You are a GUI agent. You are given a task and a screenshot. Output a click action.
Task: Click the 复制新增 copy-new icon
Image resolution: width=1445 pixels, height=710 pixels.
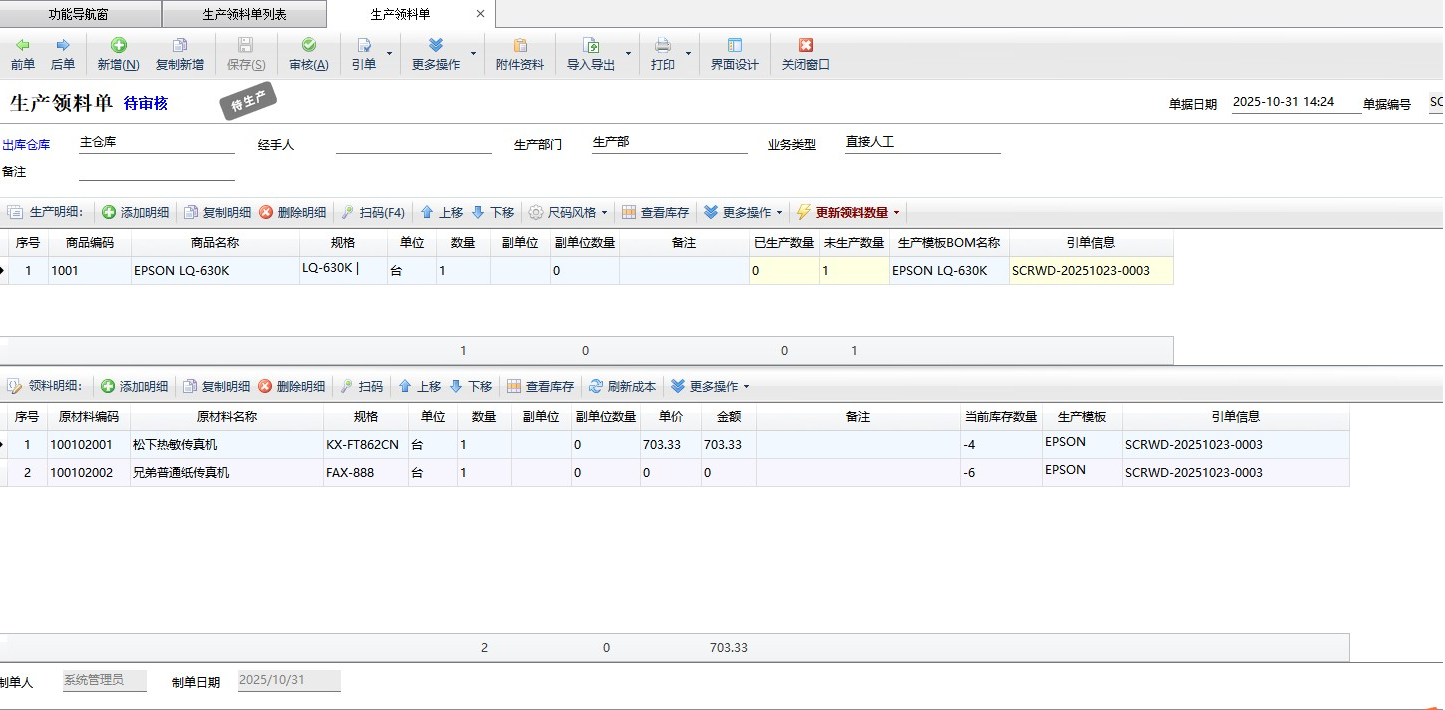180,46
